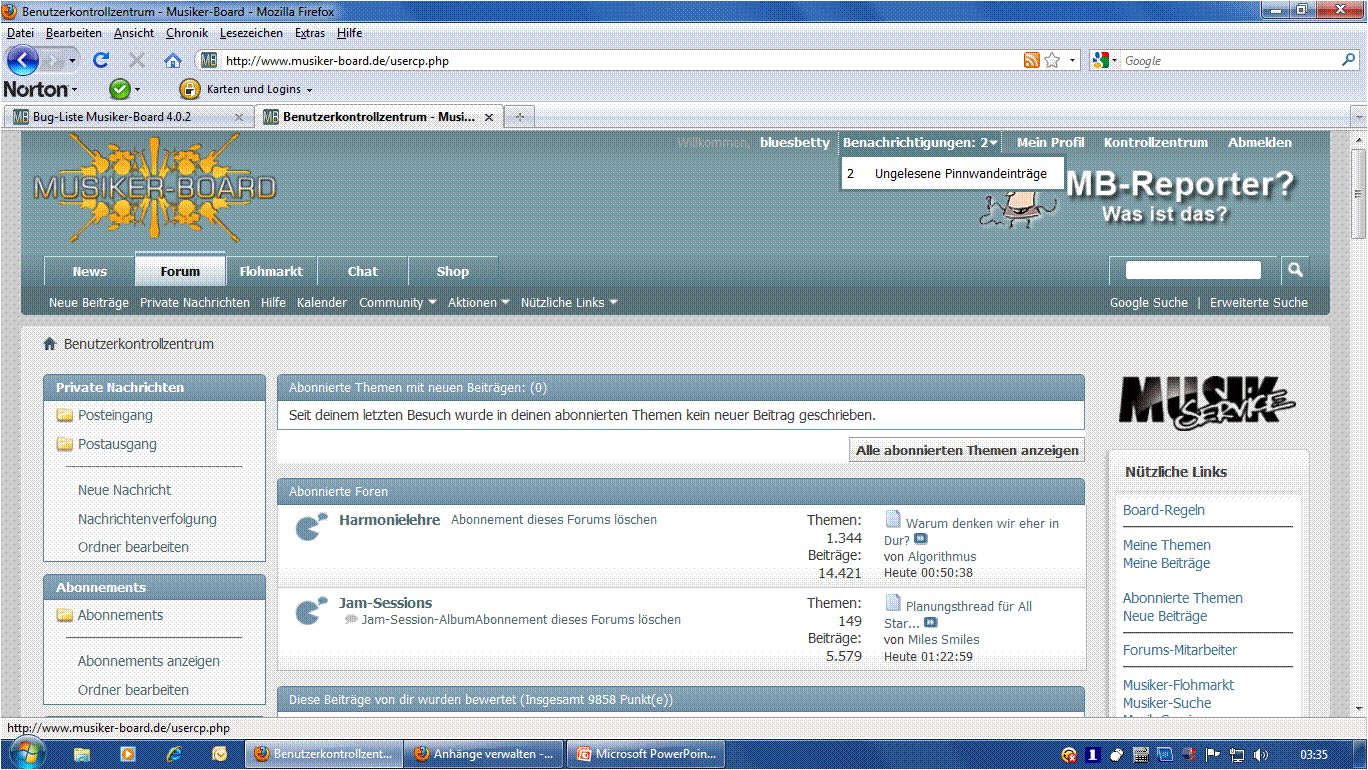Open Private Nachrichten in the navbar
Image resolution: width=1368 pixels, height=770 pixels.
coord(195,302)
